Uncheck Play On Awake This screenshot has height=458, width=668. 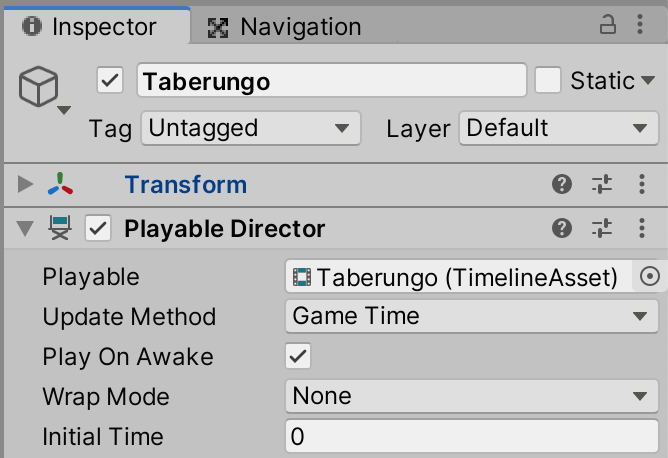[x=298, y=356]
